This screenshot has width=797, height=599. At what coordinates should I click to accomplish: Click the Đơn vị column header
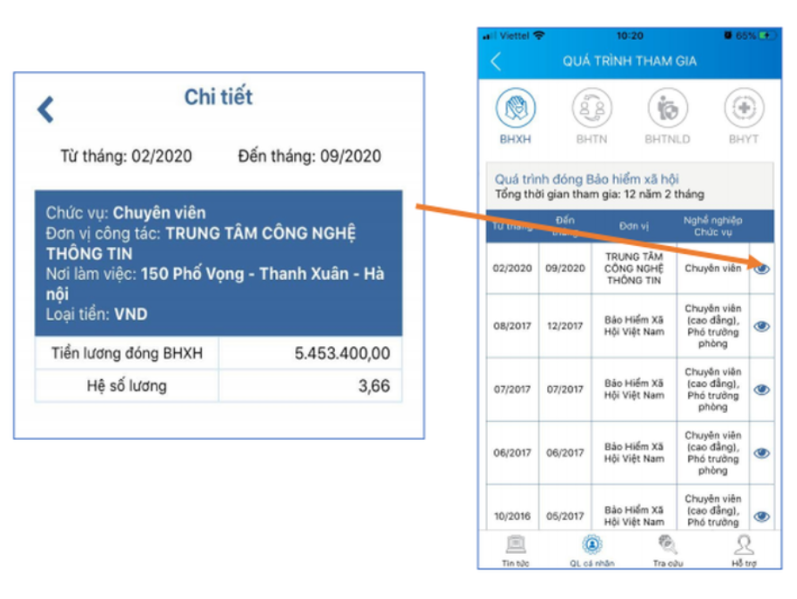(634, 225)
